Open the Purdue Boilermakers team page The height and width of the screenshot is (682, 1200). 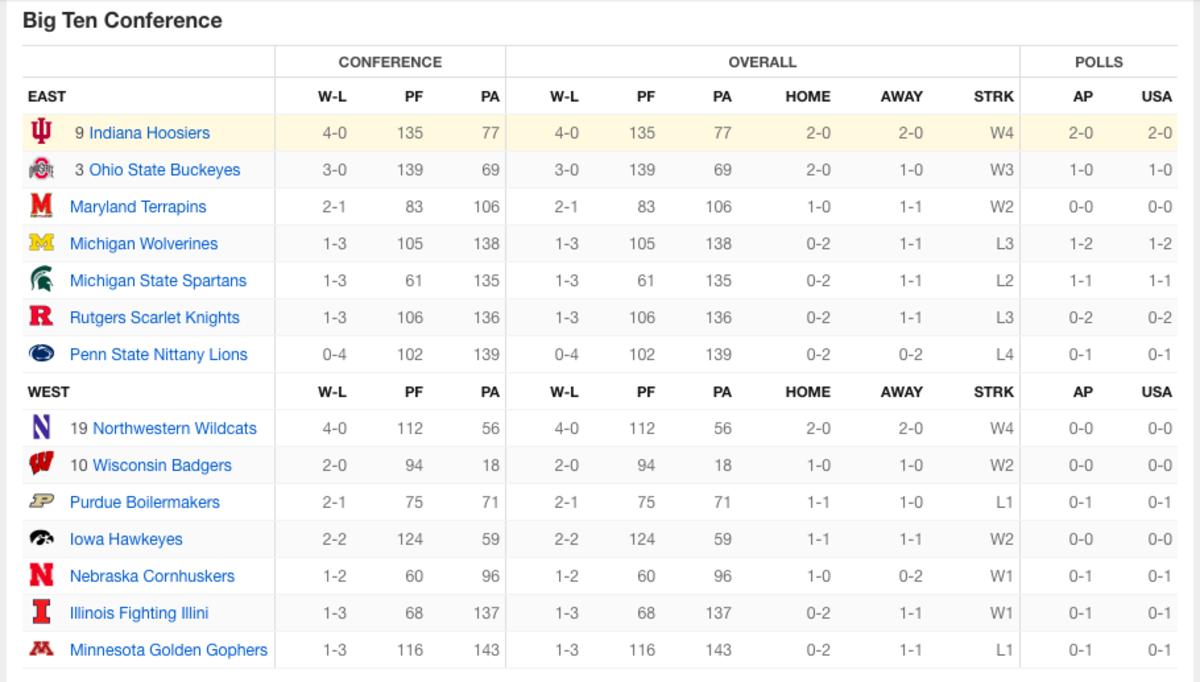pyautogui.click(x=144, y=502)
